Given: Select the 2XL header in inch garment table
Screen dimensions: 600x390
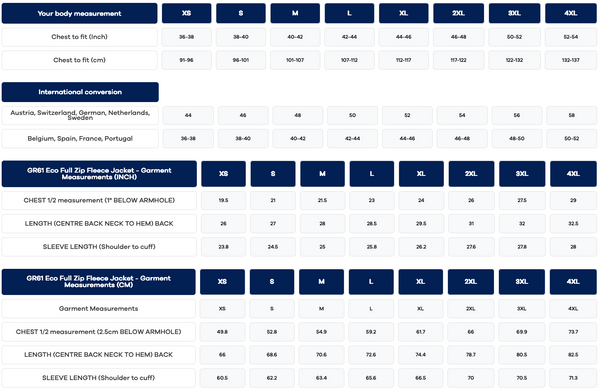Looking at the screenshot, I should tap(471, 174).
